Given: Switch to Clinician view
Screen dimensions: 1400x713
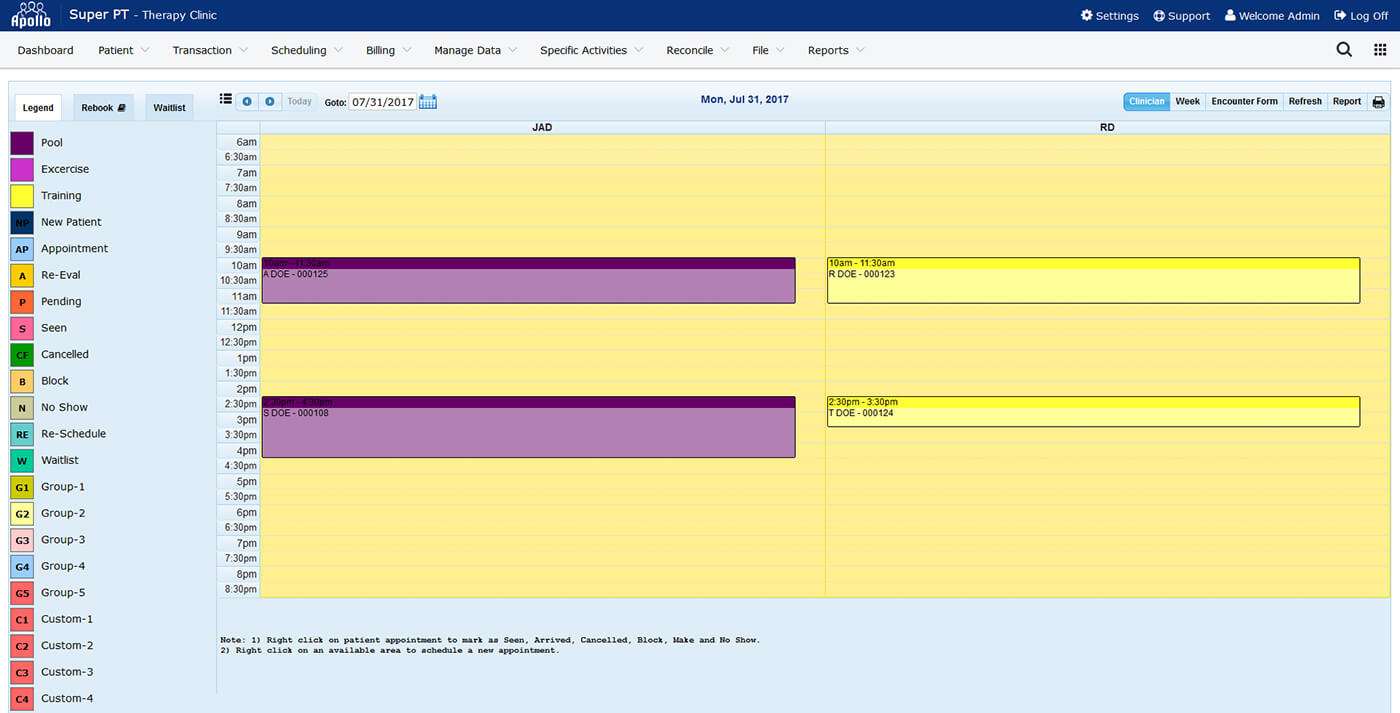Looking at the screenshot, I should (1146, 102).
